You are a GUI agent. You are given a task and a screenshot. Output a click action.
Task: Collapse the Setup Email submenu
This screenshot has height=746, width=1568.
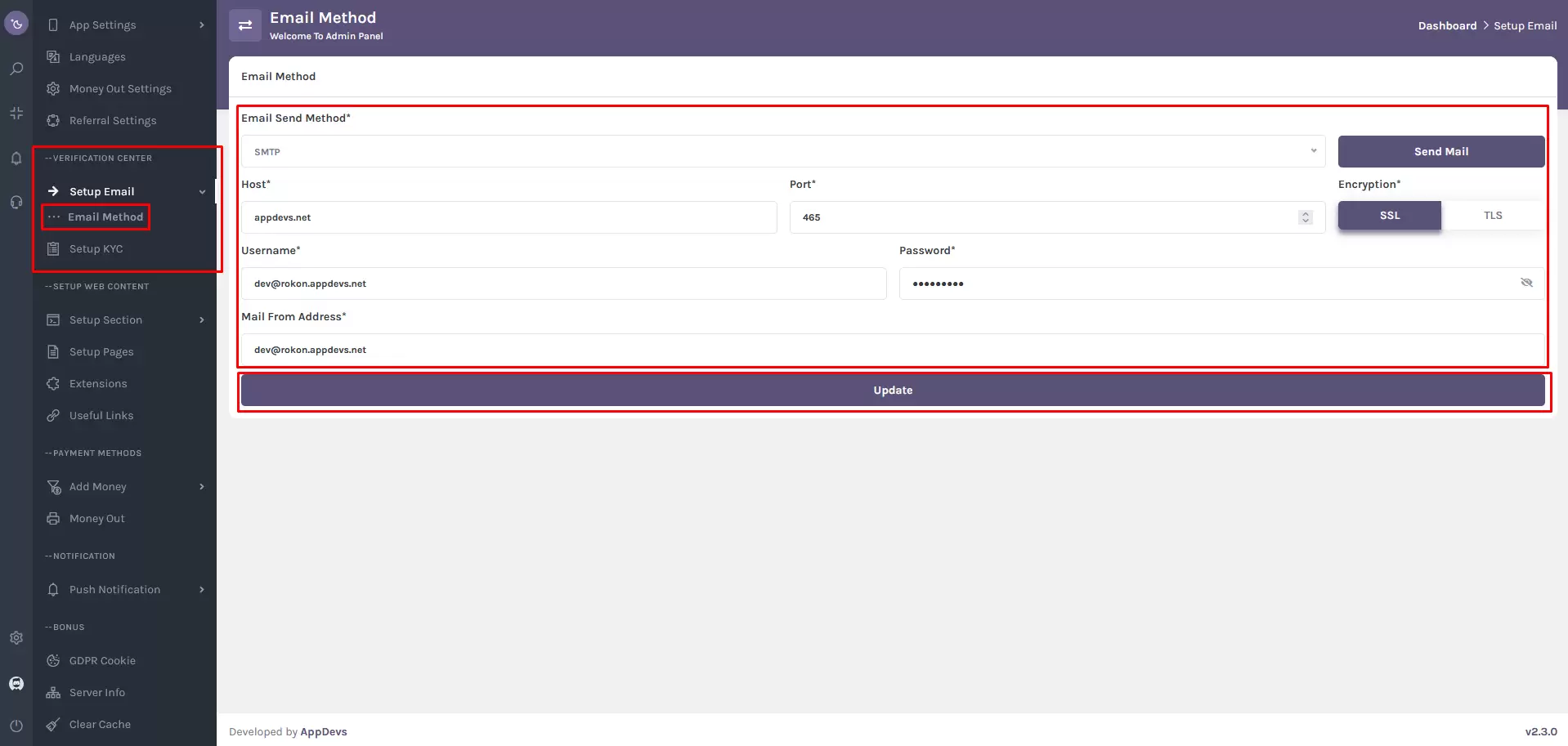click(x=202, y=192)
